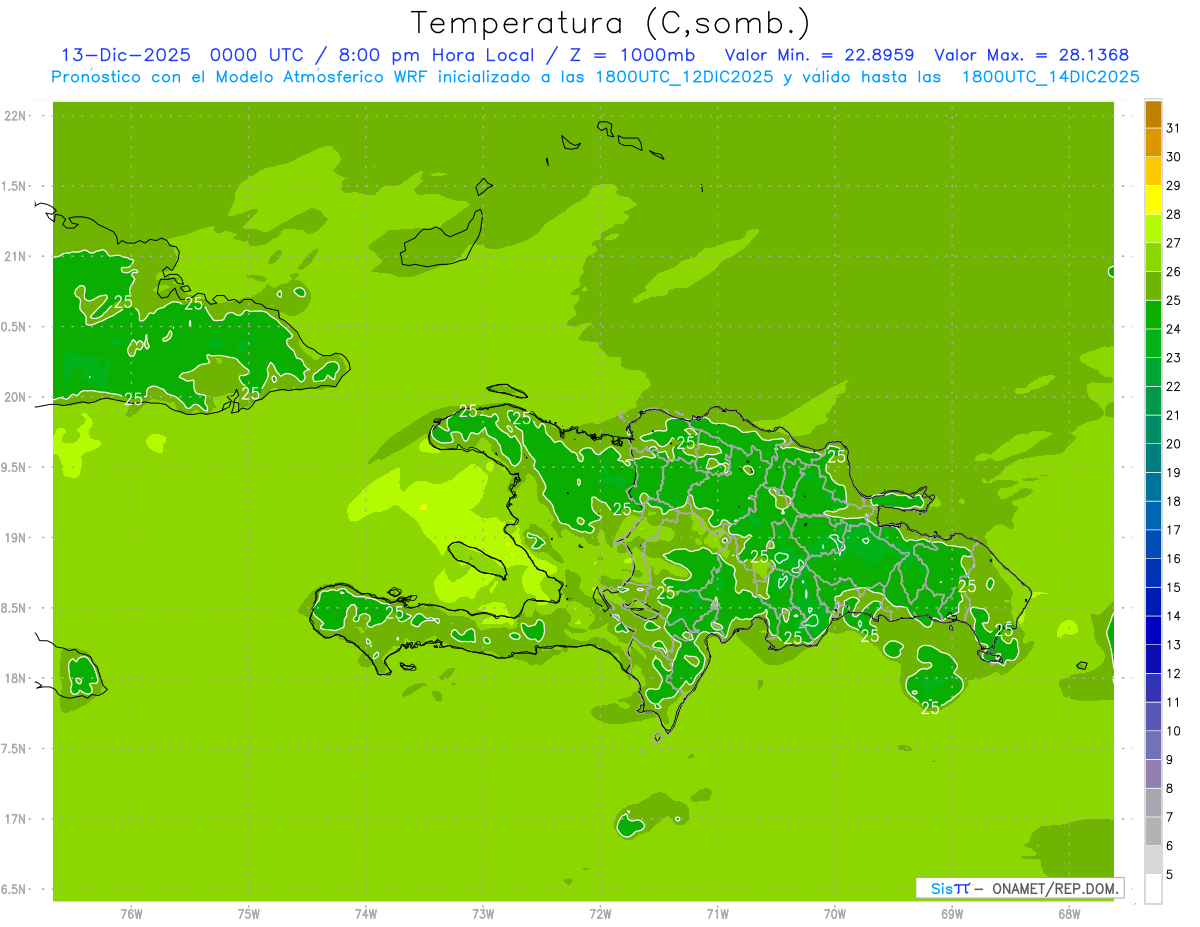Pick the bright yellow swatch between 28 and 29
The width and height of the screenshot is (1200, 927).
1153,201
